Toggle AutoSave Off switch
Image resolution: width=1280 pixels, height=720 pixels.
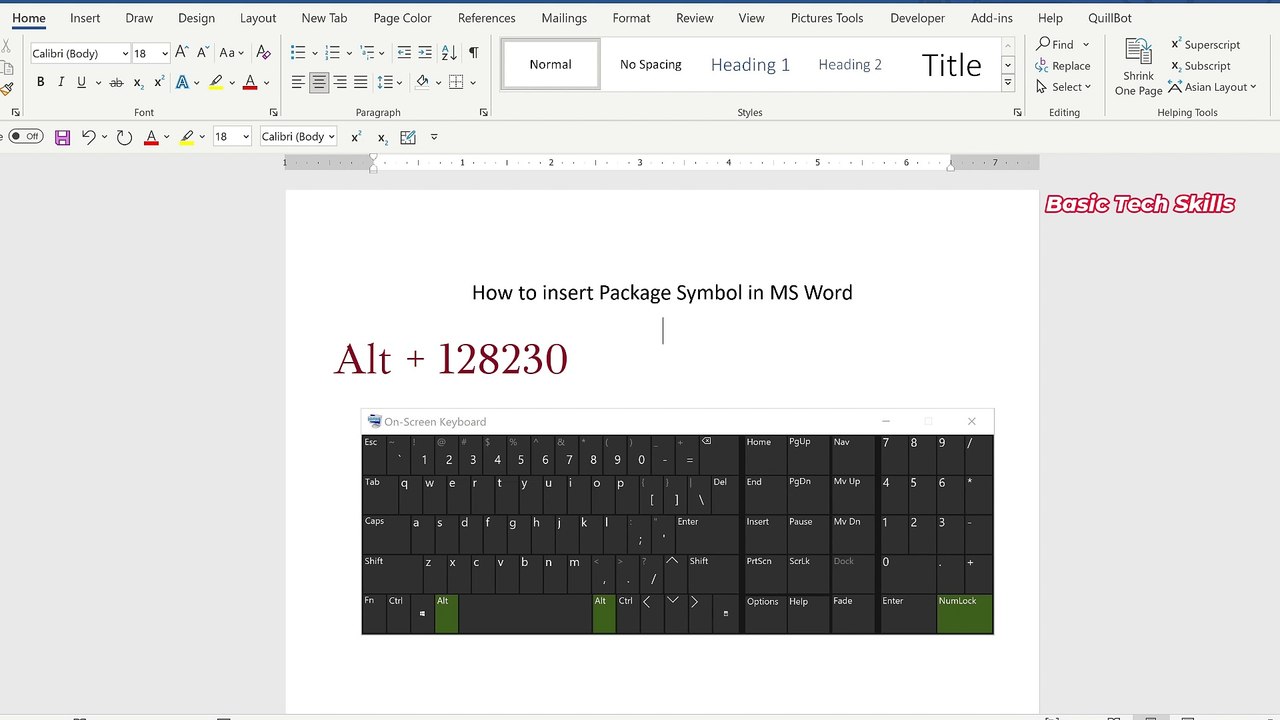pos(26,136)
